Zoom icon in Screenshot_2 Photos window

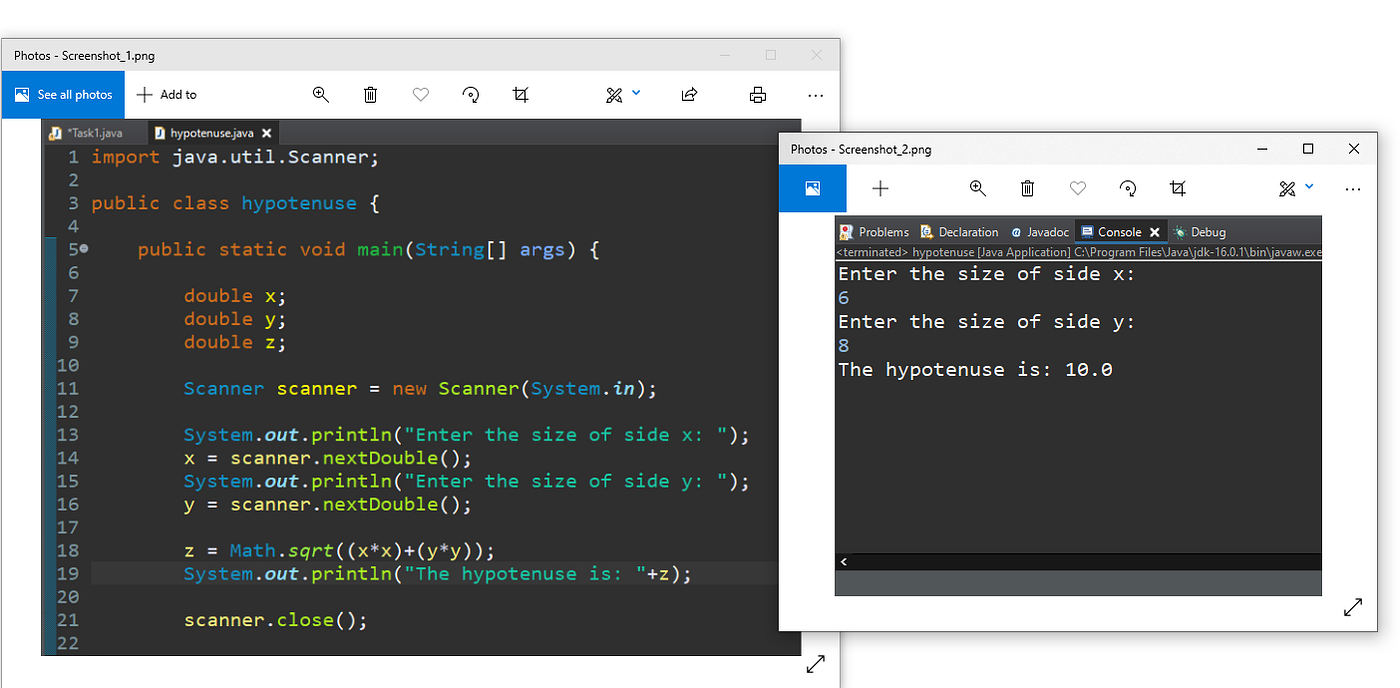point(978,189)
